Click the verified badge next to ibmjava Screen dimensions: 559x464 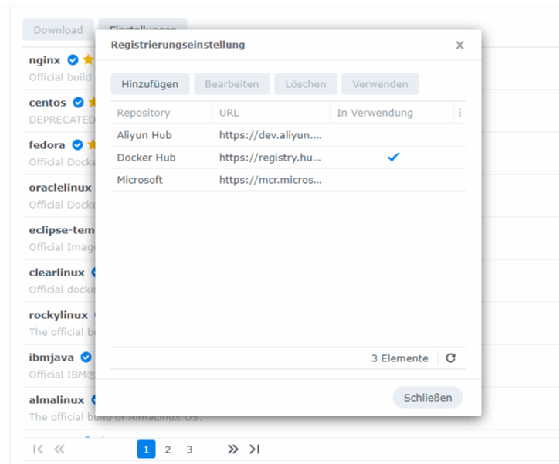[86, 357]
